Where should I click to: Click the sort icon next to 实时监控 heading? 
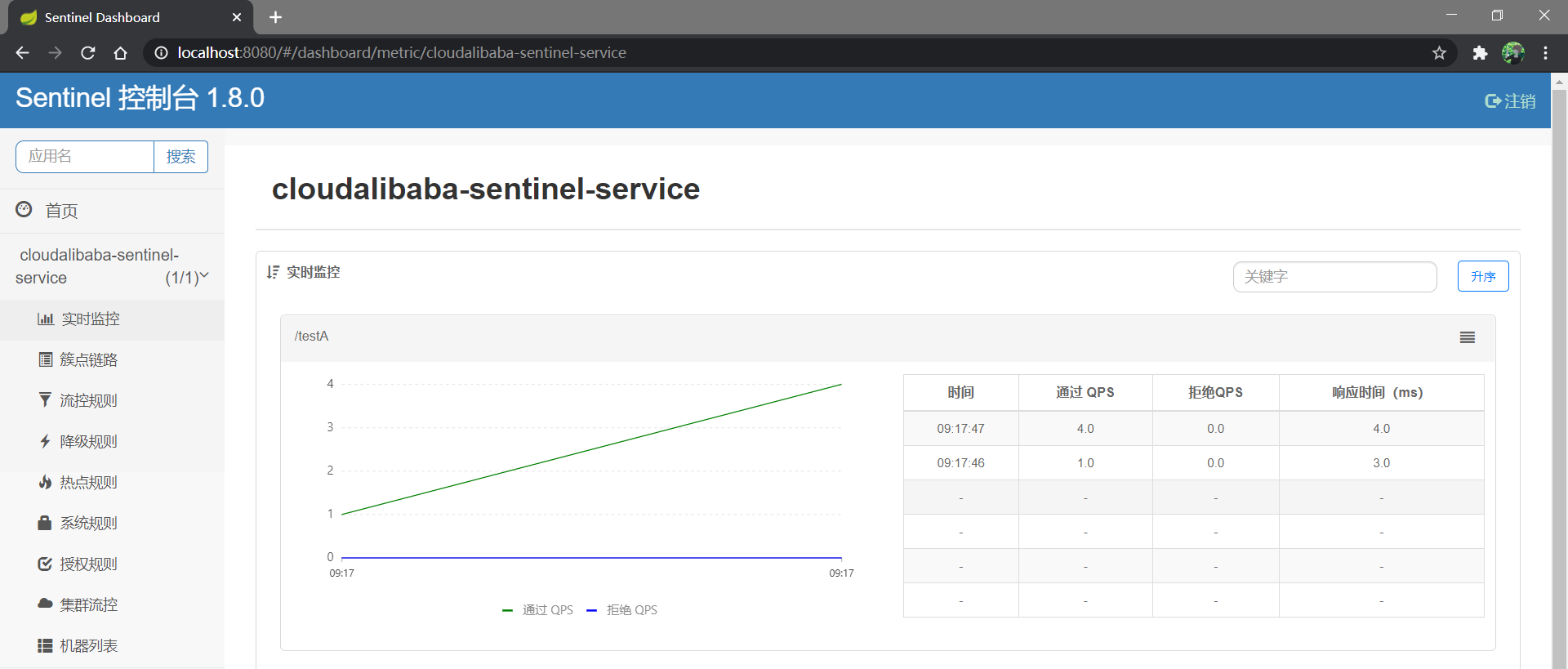click(273, 272)
